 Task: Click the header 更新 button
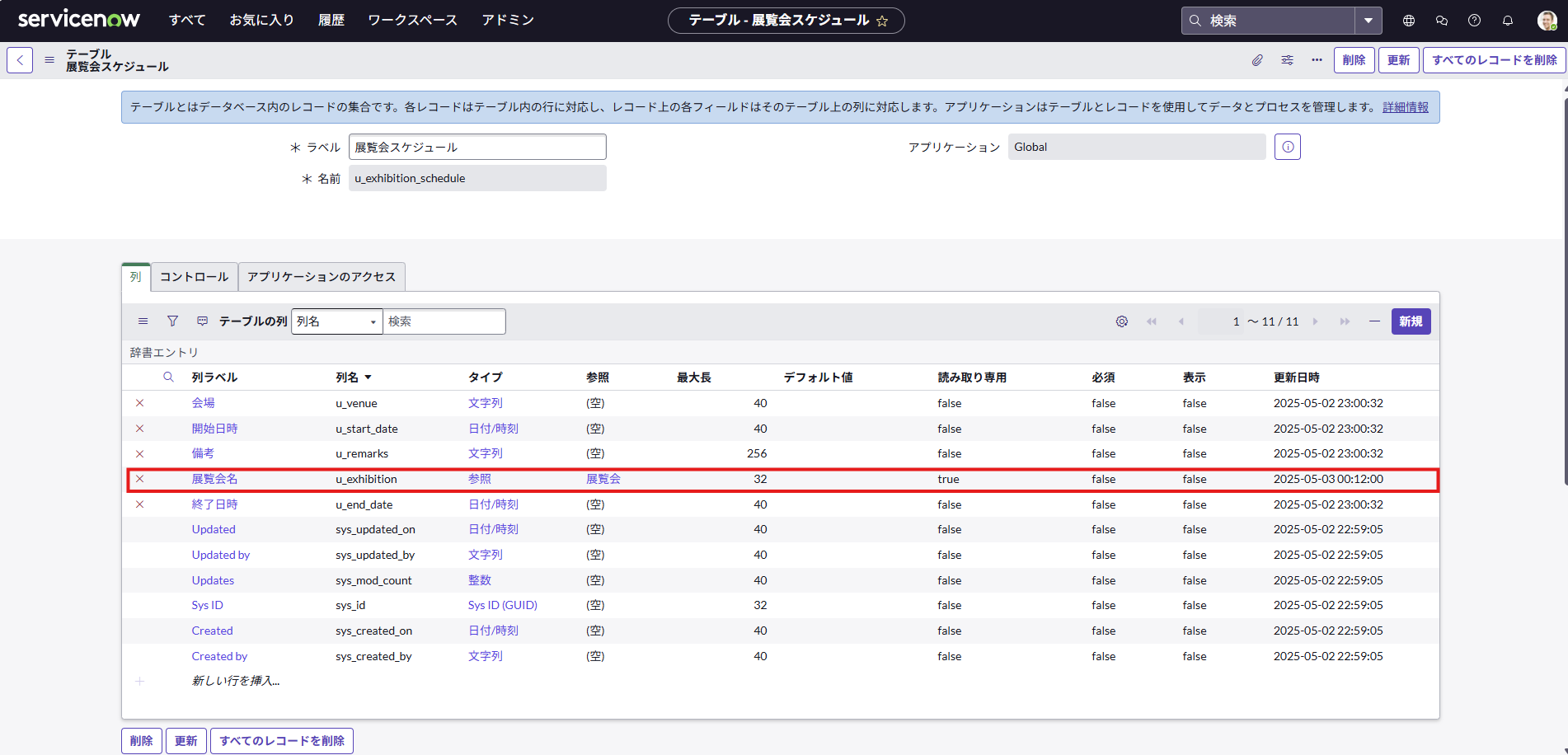(x=1399, y=60)
